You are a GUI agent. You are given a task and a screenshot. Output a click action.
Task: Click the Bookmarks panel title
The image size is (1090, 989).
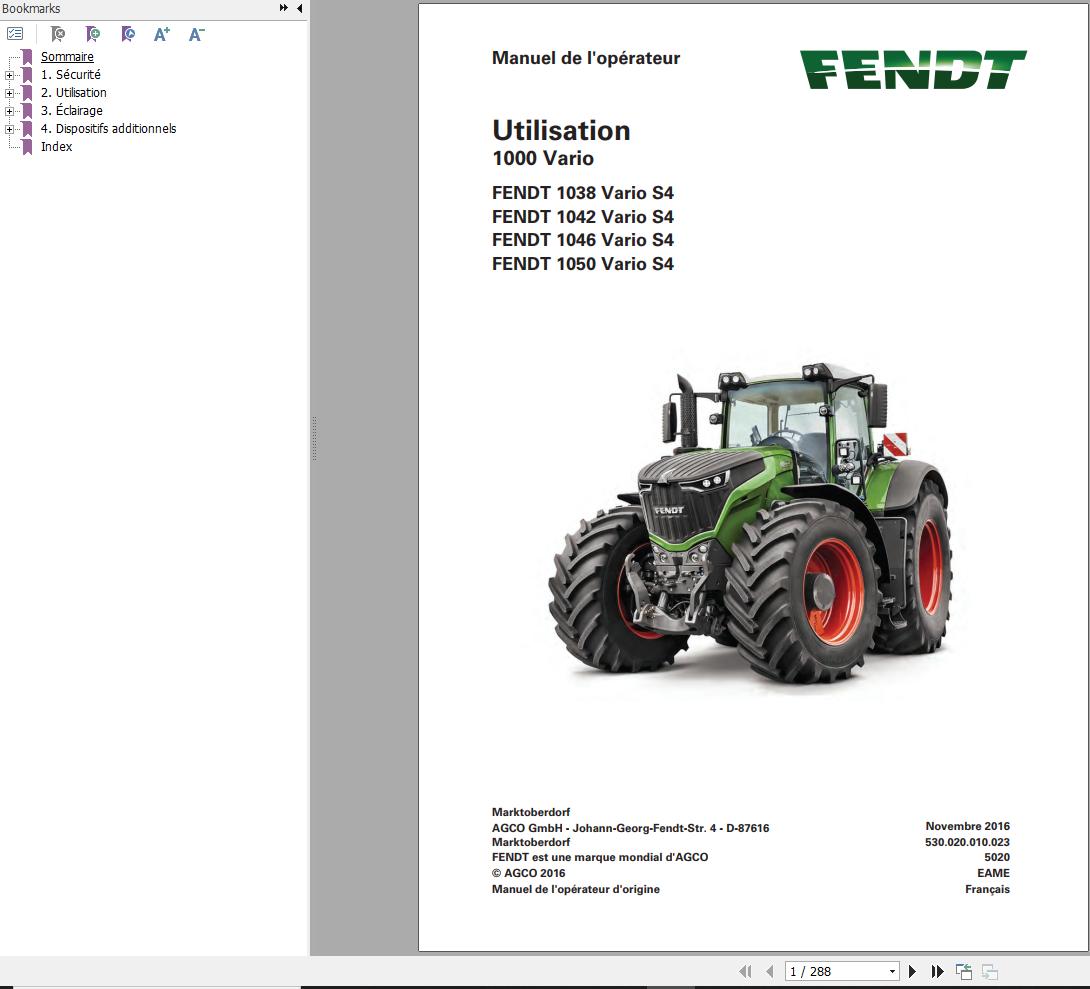pos(31,8)
